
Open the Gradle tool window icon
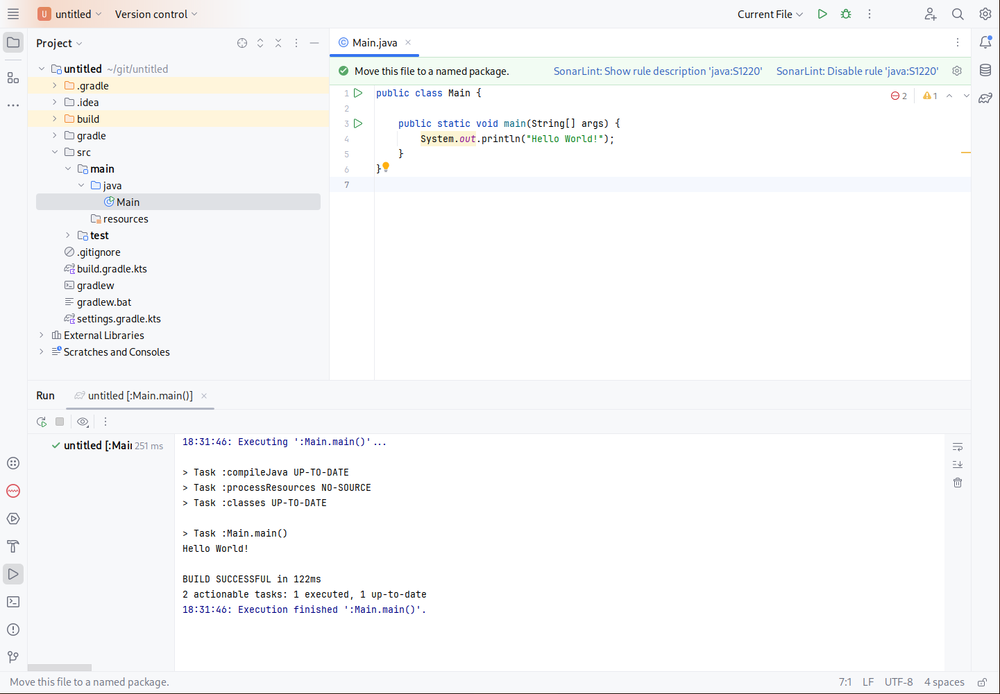coord(985,98)
